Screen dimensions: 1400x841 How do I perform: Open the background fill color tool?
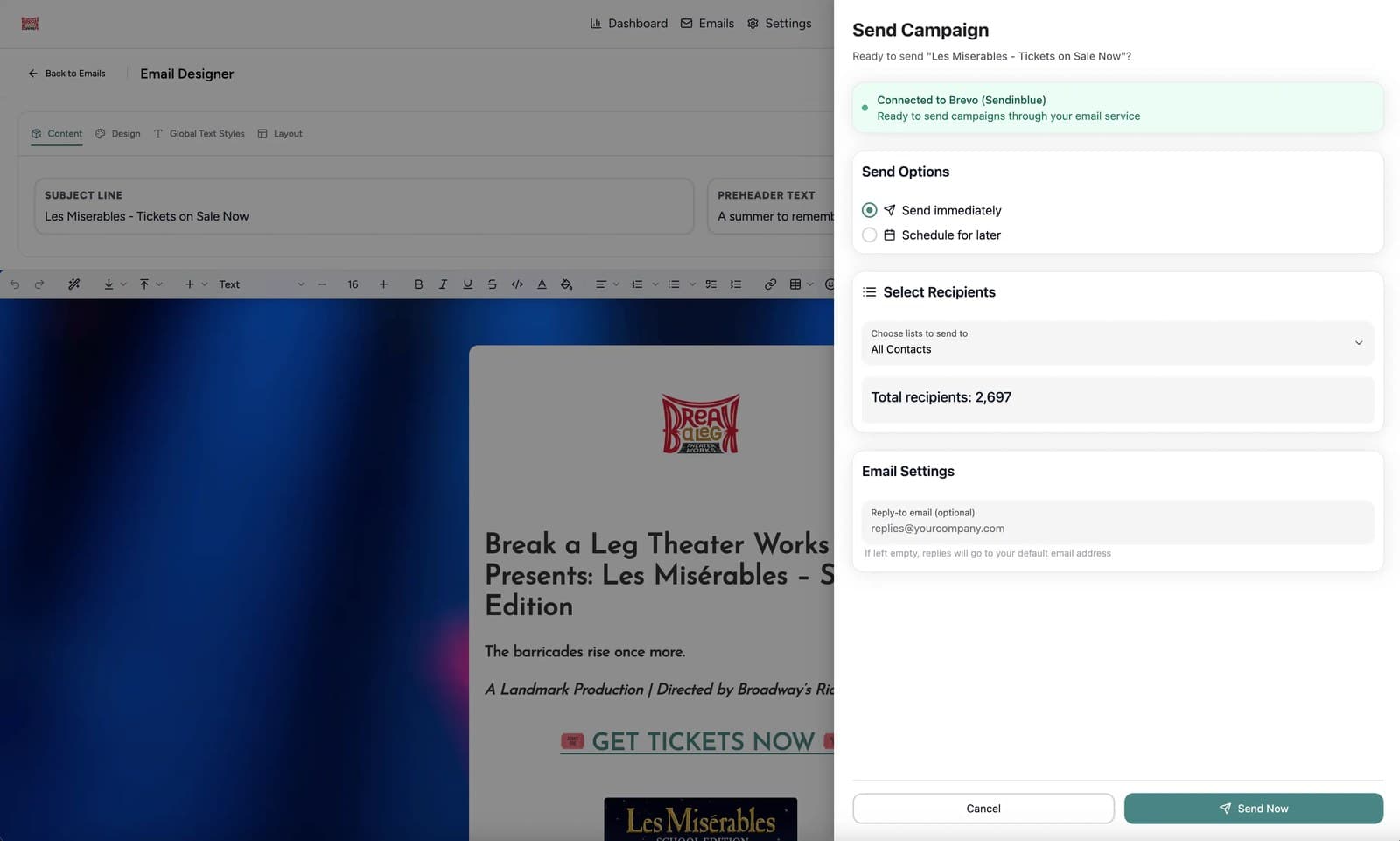point(567,284)
